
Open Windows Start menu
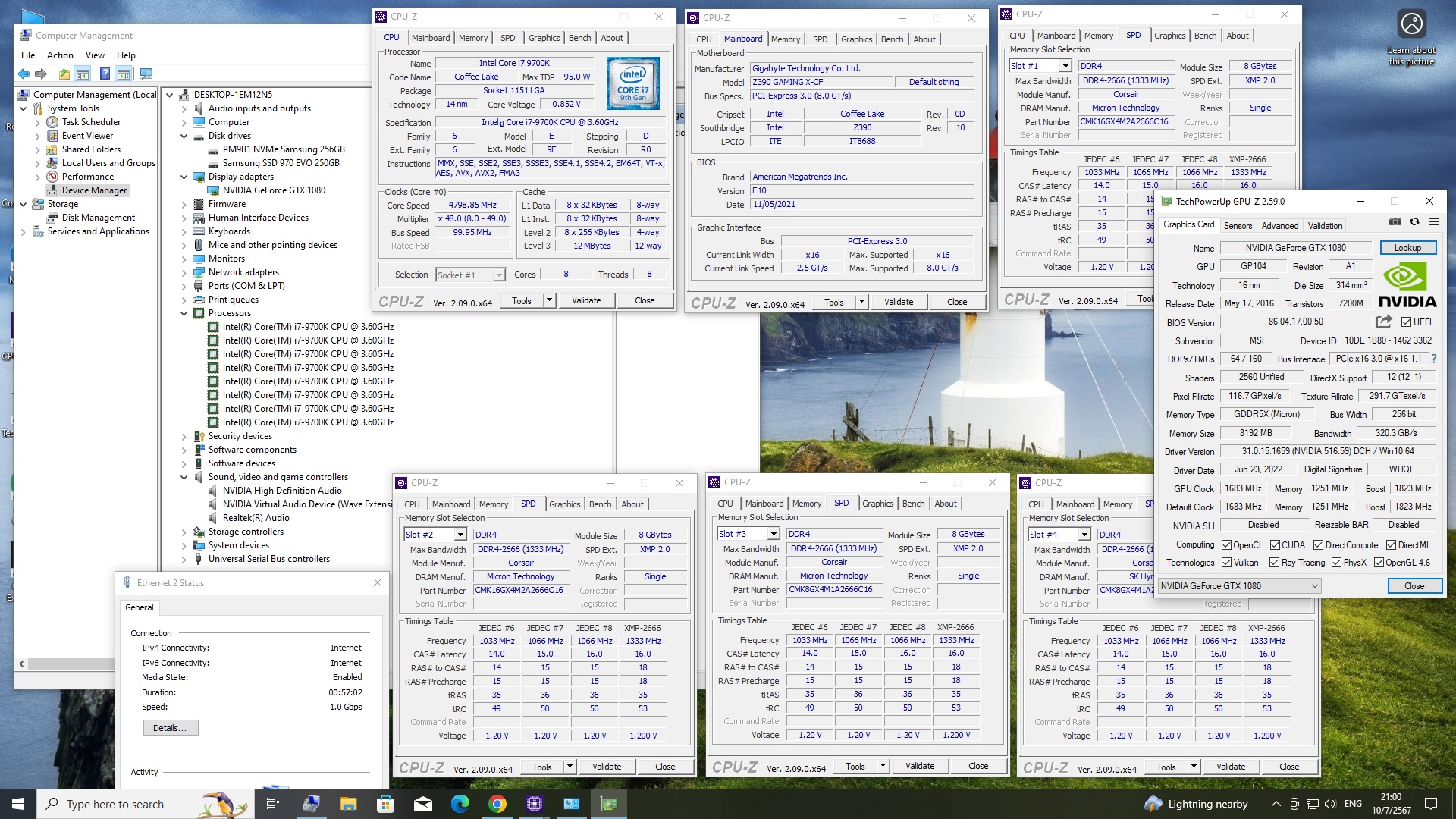pos(18,804)
